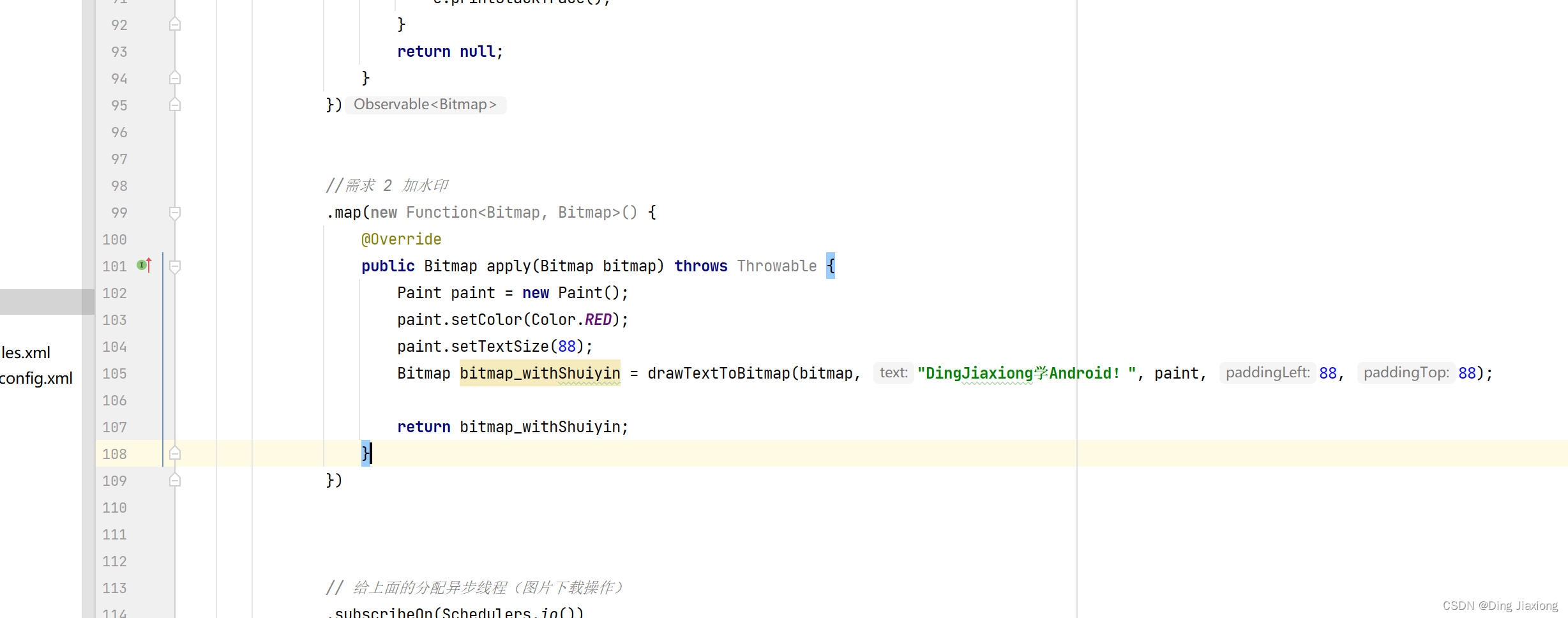Click line number 105 in gutter
Image resolution: width=1568 pixels, height=618 pixels.
pos(115,373)
